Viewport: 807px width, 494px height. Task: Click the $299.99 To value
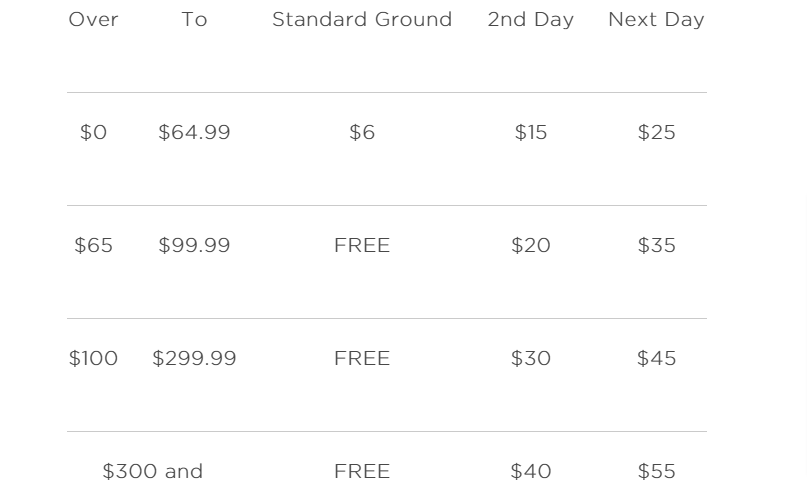pos(194,359)
